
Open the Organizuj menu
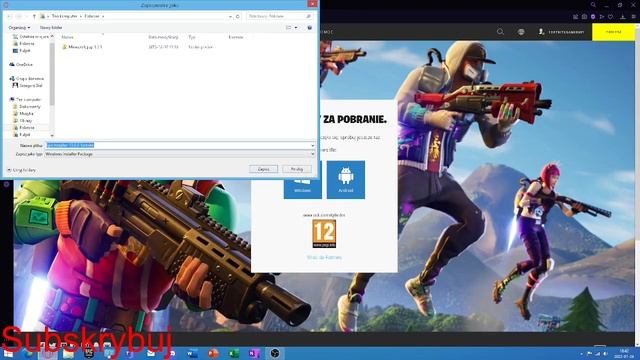tap(19, 27)
